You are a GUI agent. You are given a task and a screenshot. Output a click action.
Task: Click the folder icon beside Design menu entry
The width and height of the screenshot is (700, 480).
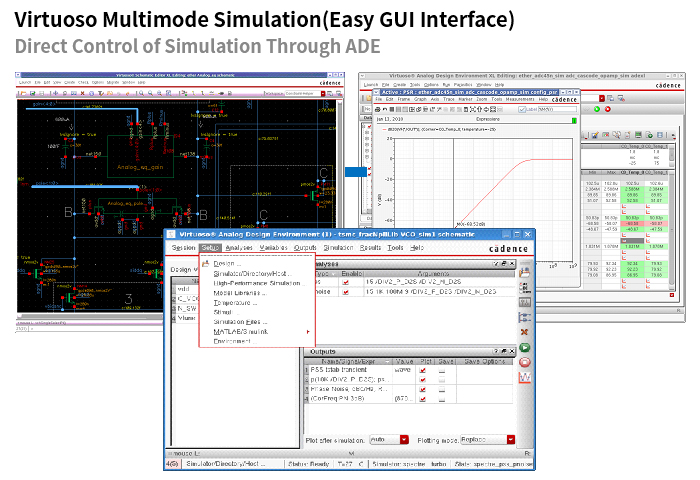(206, 263)
